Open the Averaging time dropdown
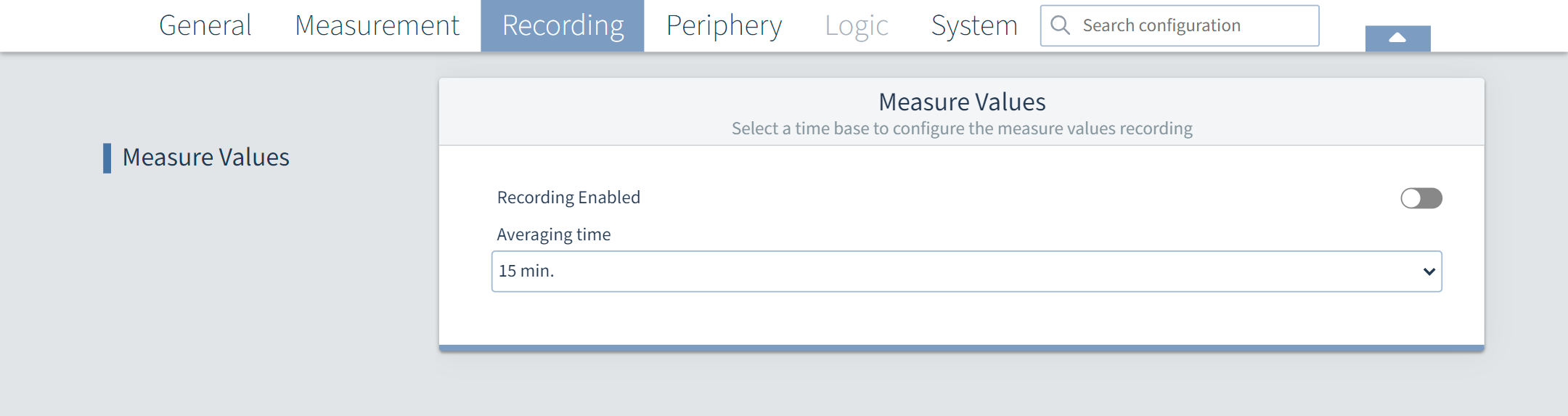Viewport: 1568px width, 416px height. tap(965, 272)
